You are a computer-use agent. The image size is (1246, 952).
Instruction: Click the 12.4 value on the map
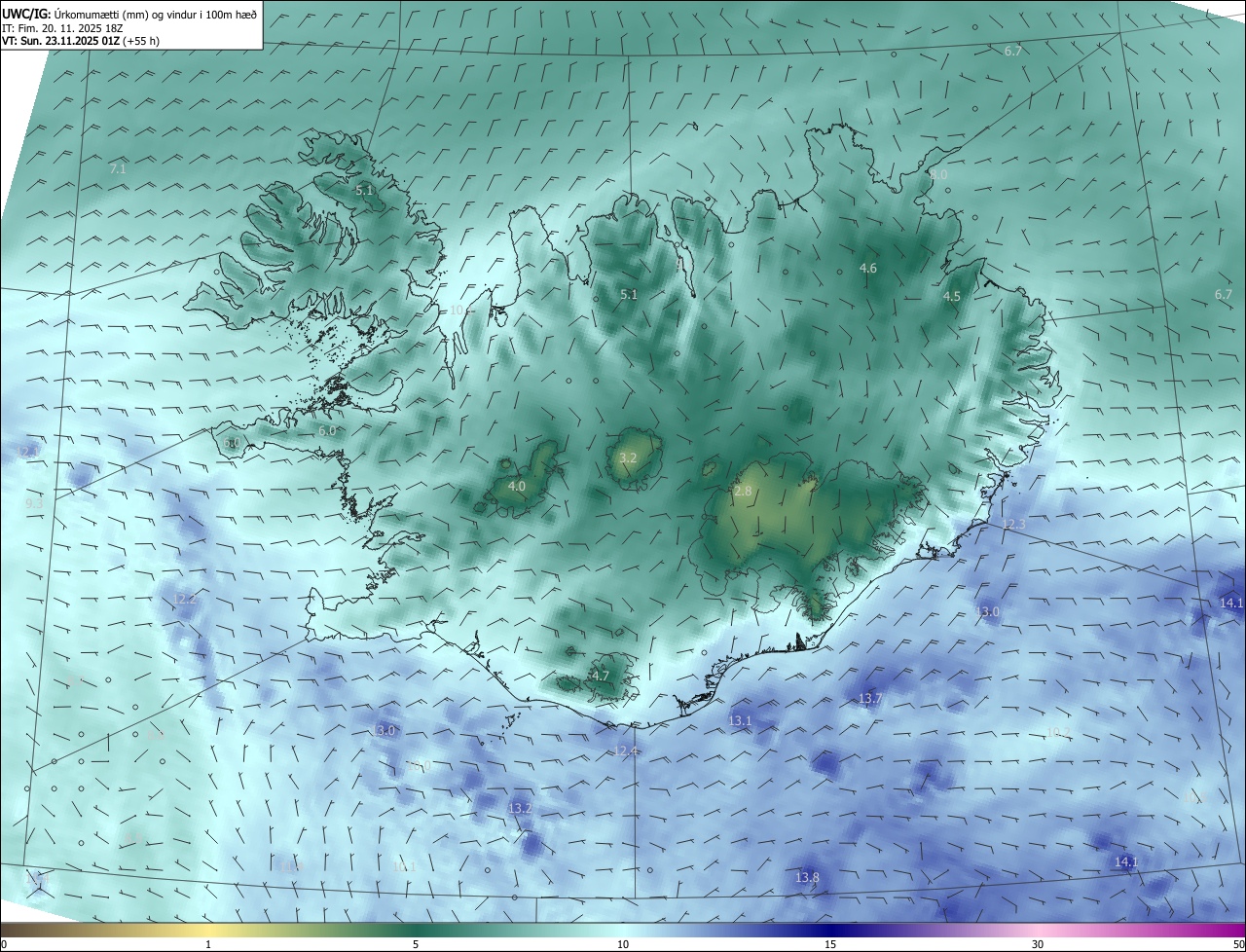(626, 751)
